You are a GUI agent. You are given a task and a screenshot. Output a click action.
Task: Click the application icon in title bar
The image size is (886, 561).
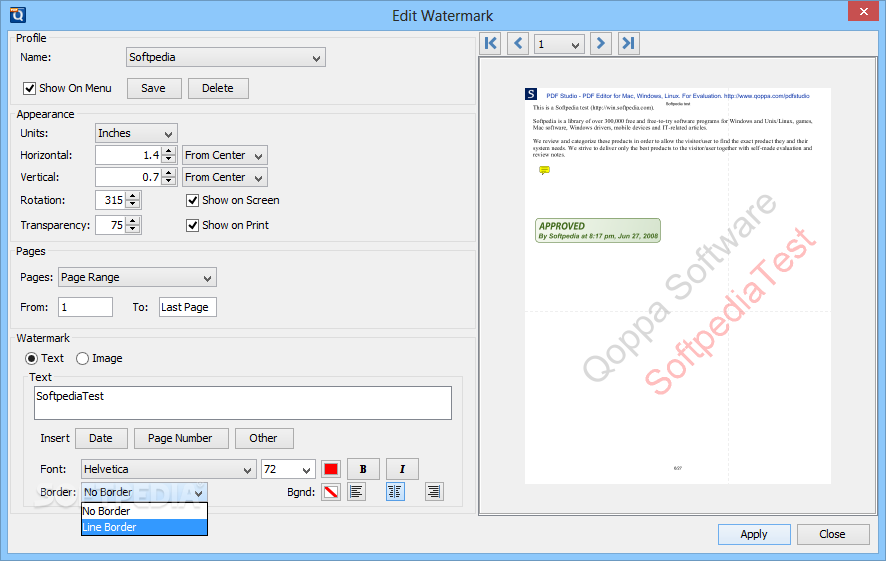(18, 15)
